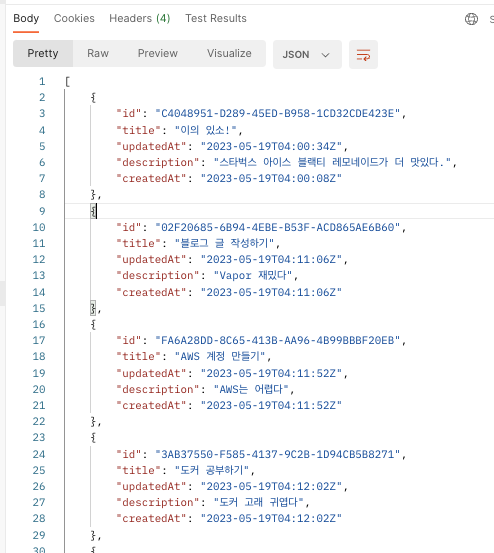Click the "id" key on line 3
Viewport: 494px width, 553px height.
coord(129,114)
